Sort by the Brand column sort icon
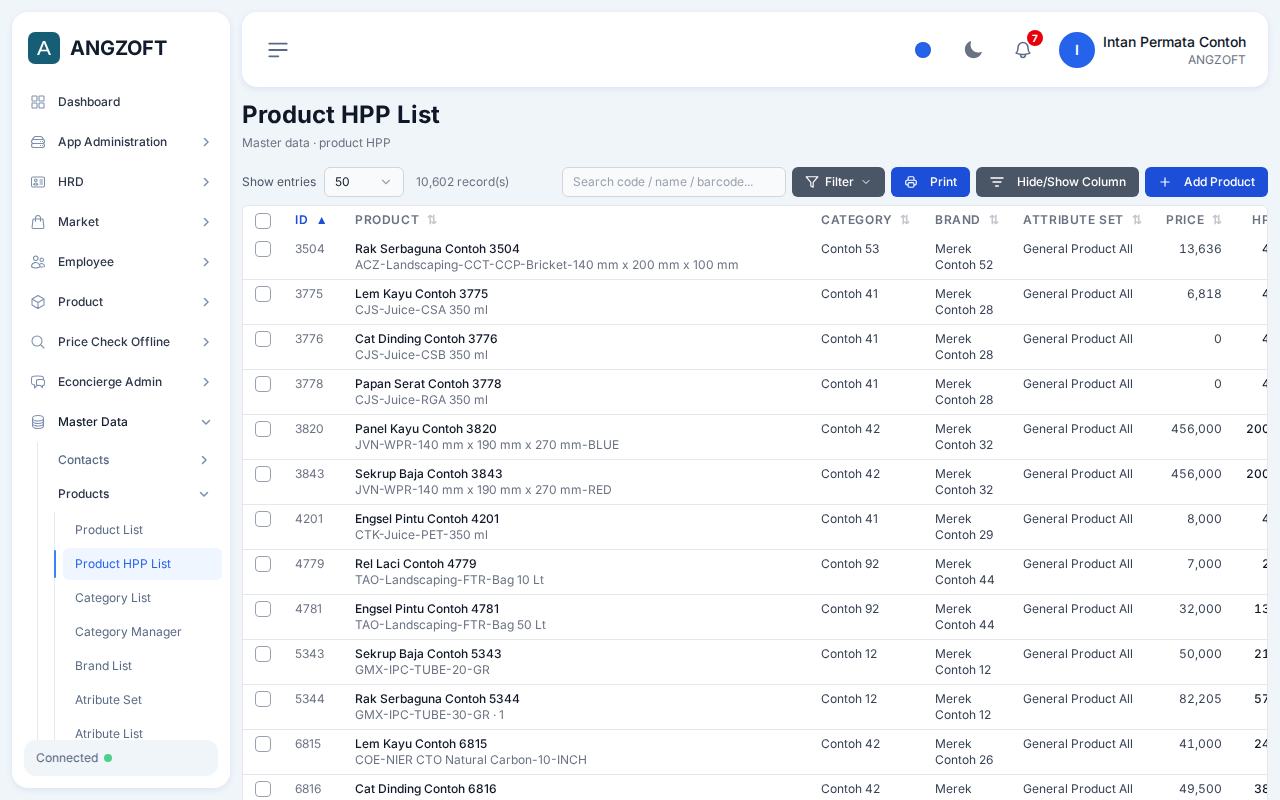Image resolution: width=1280 pixels, height=800 pixels. pyautogui.click(x=994, y=220)
